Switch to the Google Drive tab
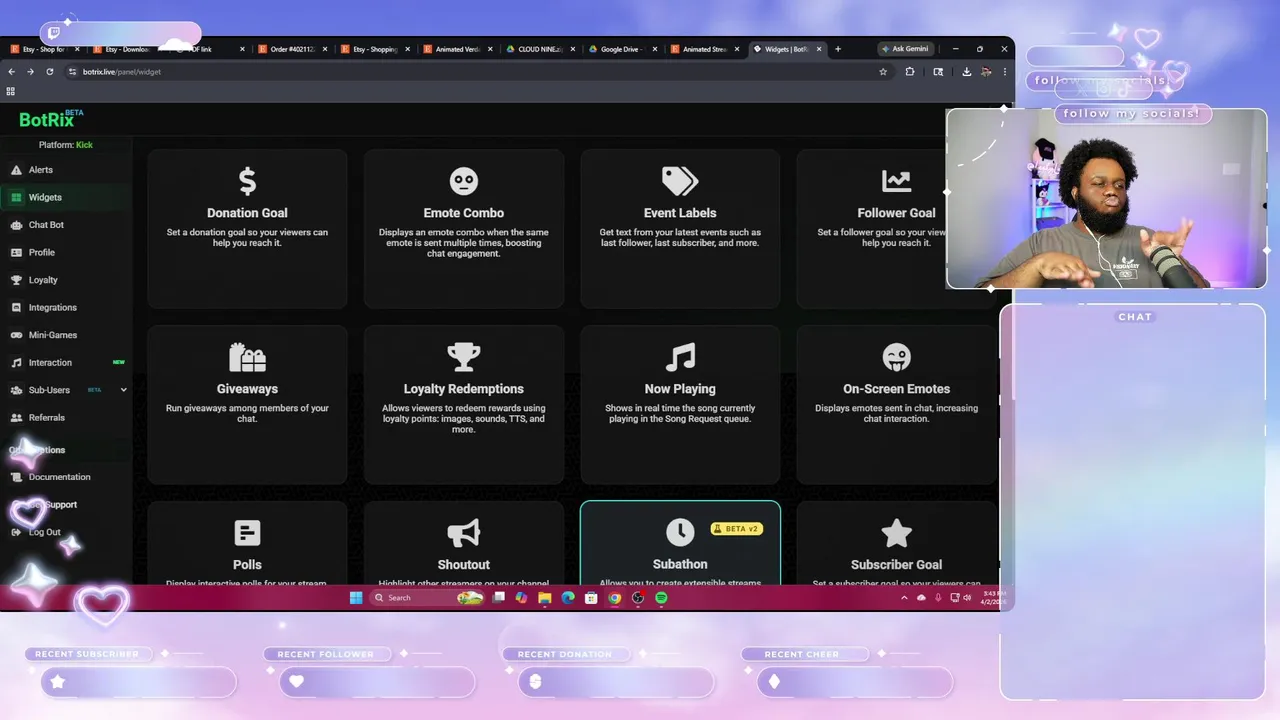Image resolution: width=1280 pixels, height=720 pixels. [x=621, y=49]
